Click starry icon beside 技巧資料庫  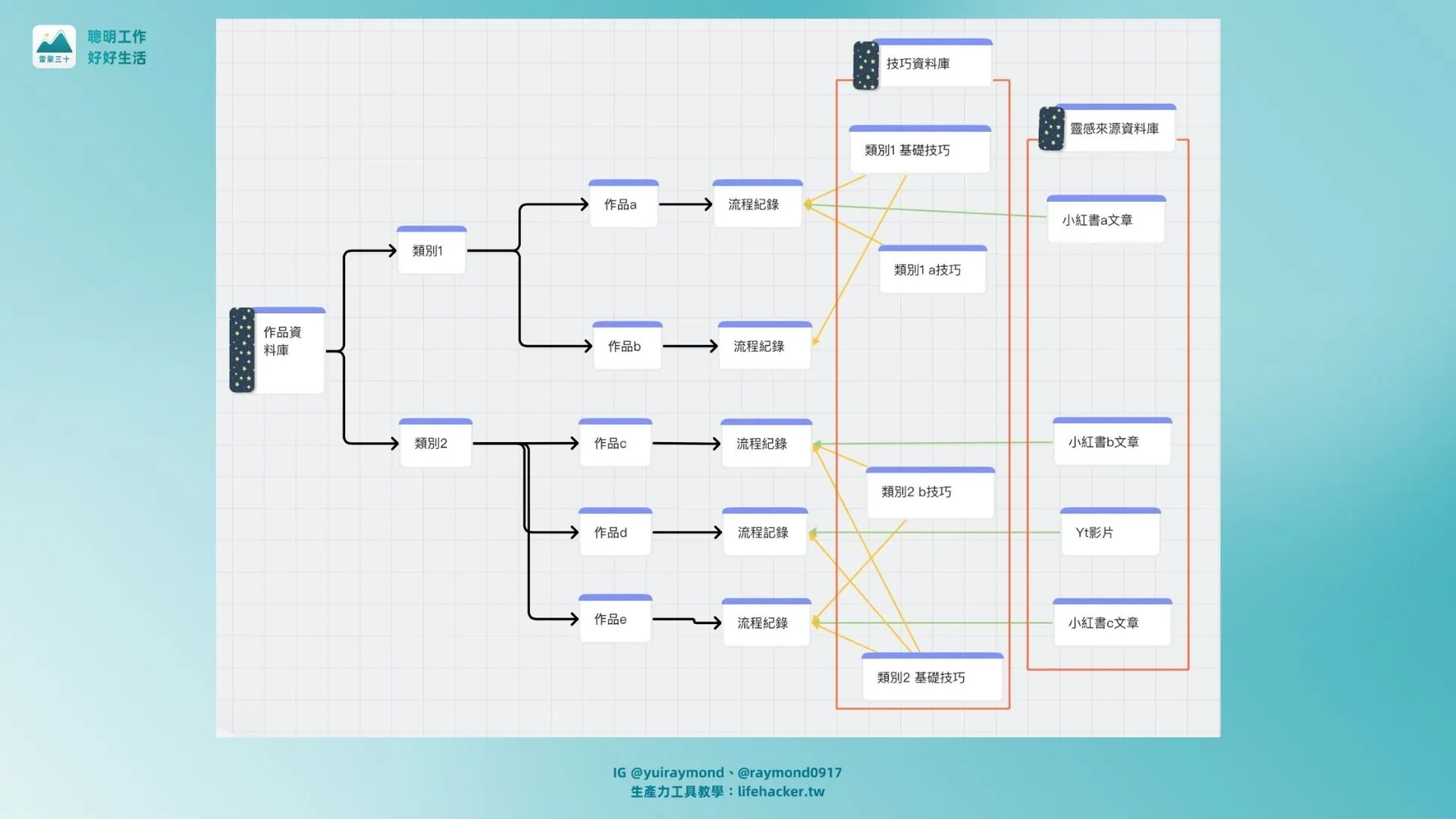tap(865, 65)
